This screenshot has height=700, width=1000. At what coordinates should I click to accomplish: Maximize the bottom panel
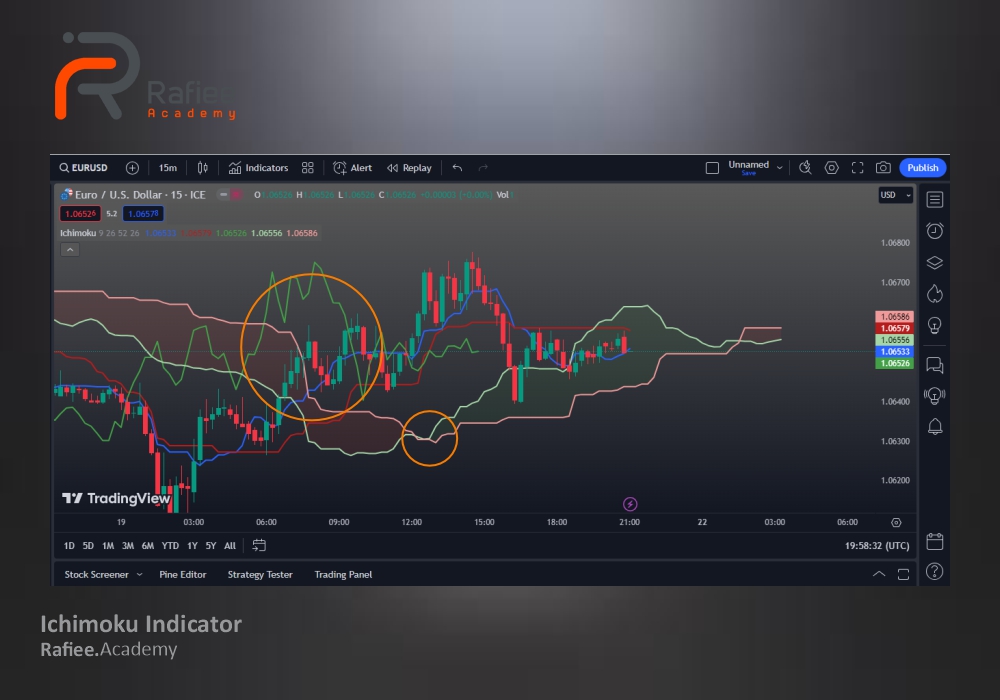[903, 574]
